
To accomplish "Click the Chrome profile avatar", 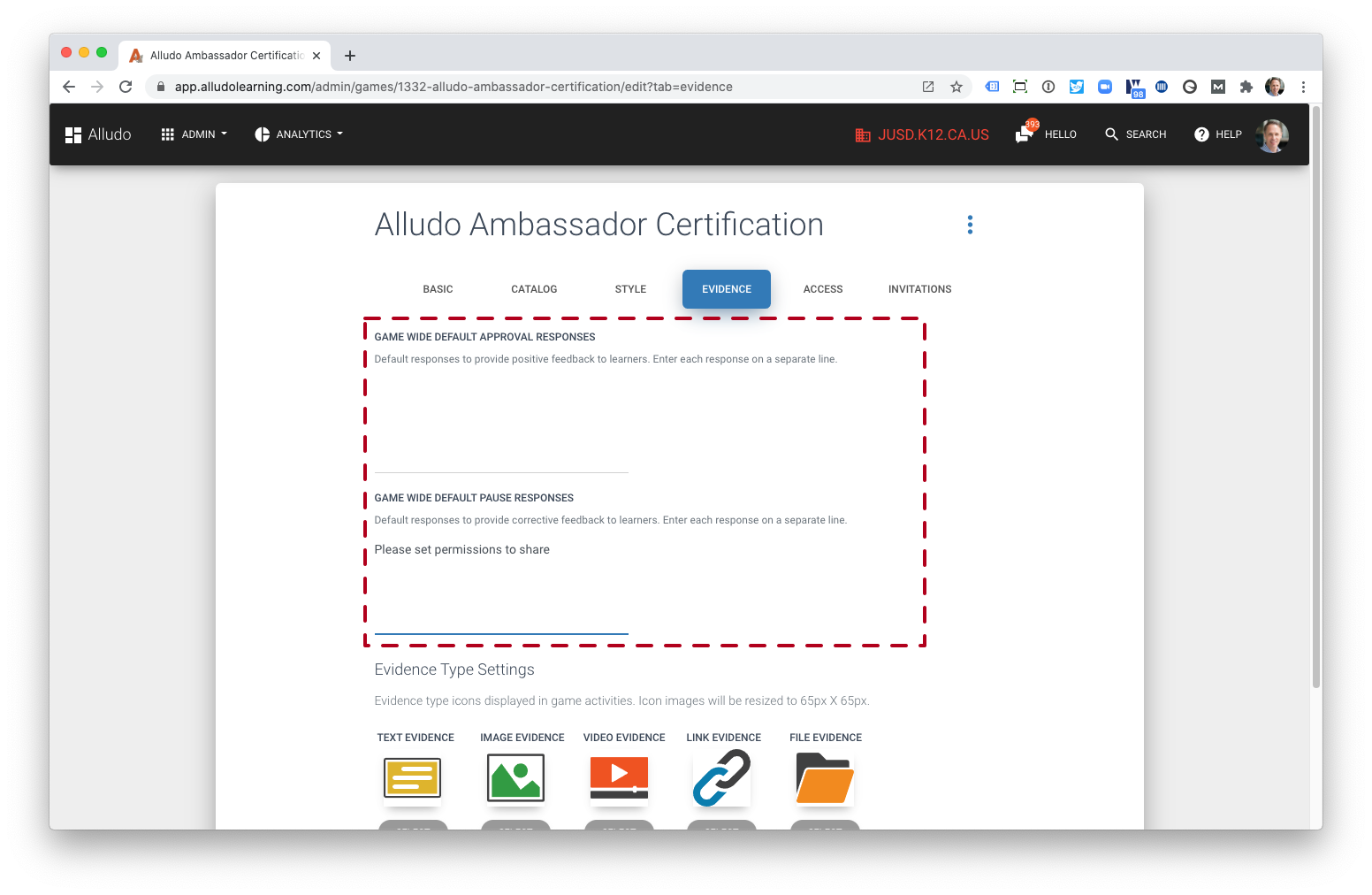I will coord(1275,87).
